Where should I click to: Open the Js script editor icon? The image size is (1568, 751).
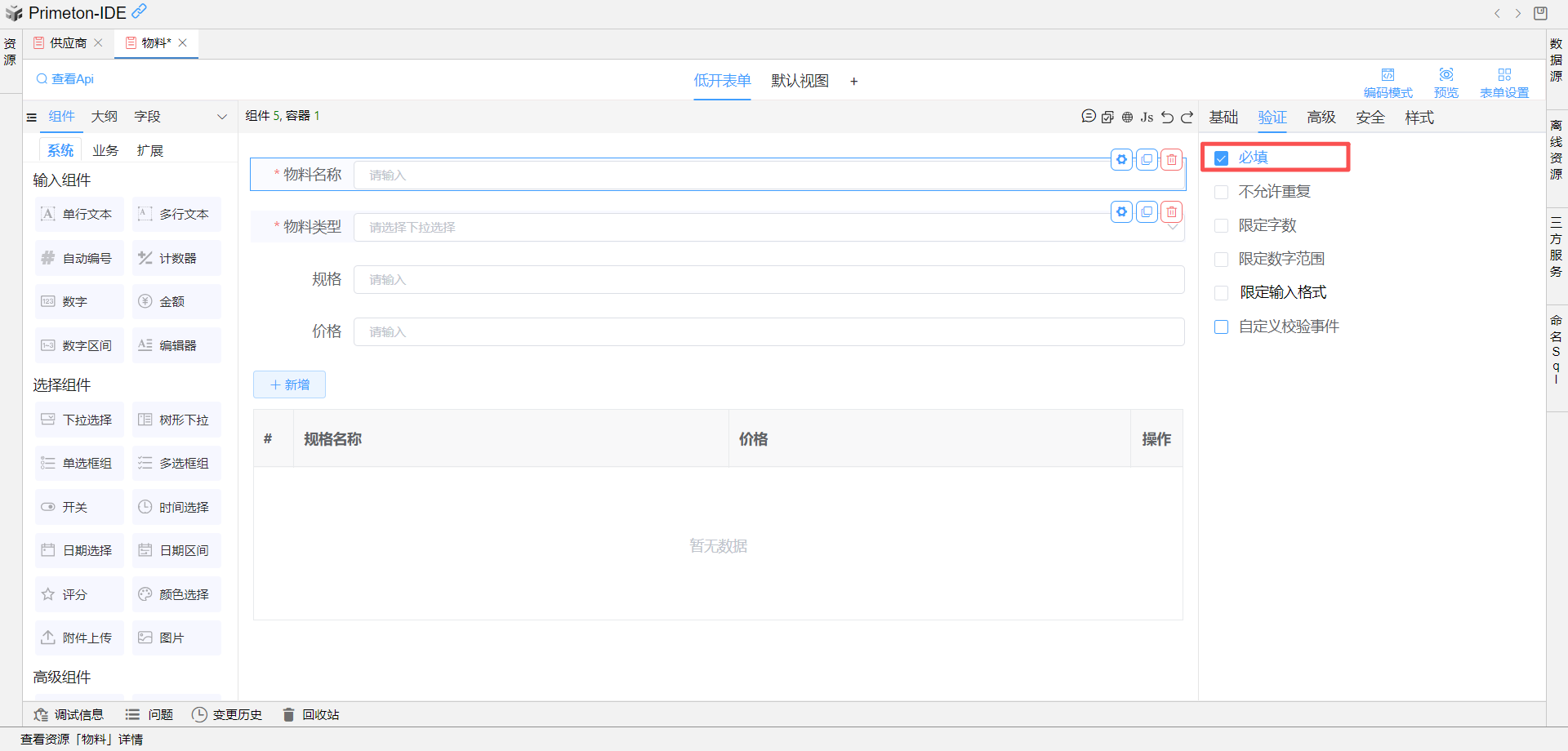[x=1147, y=117]
